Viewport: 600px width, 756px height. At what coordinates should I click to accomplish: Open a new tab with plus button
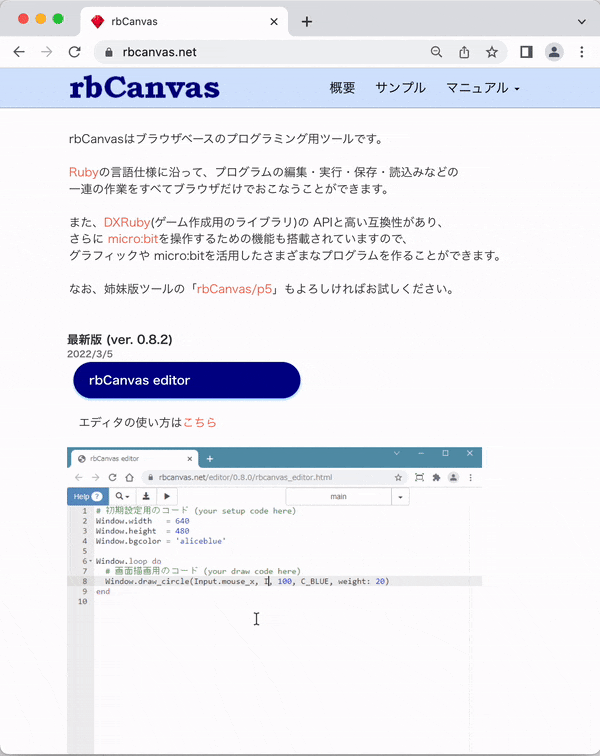coord(307,22)
